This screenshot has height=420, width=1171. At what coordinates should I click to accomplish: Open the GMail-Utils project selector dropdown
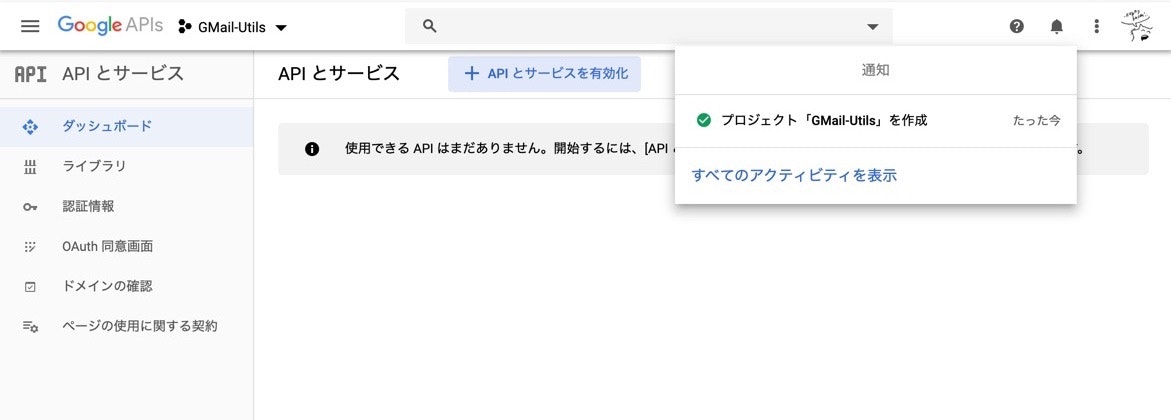232,28
